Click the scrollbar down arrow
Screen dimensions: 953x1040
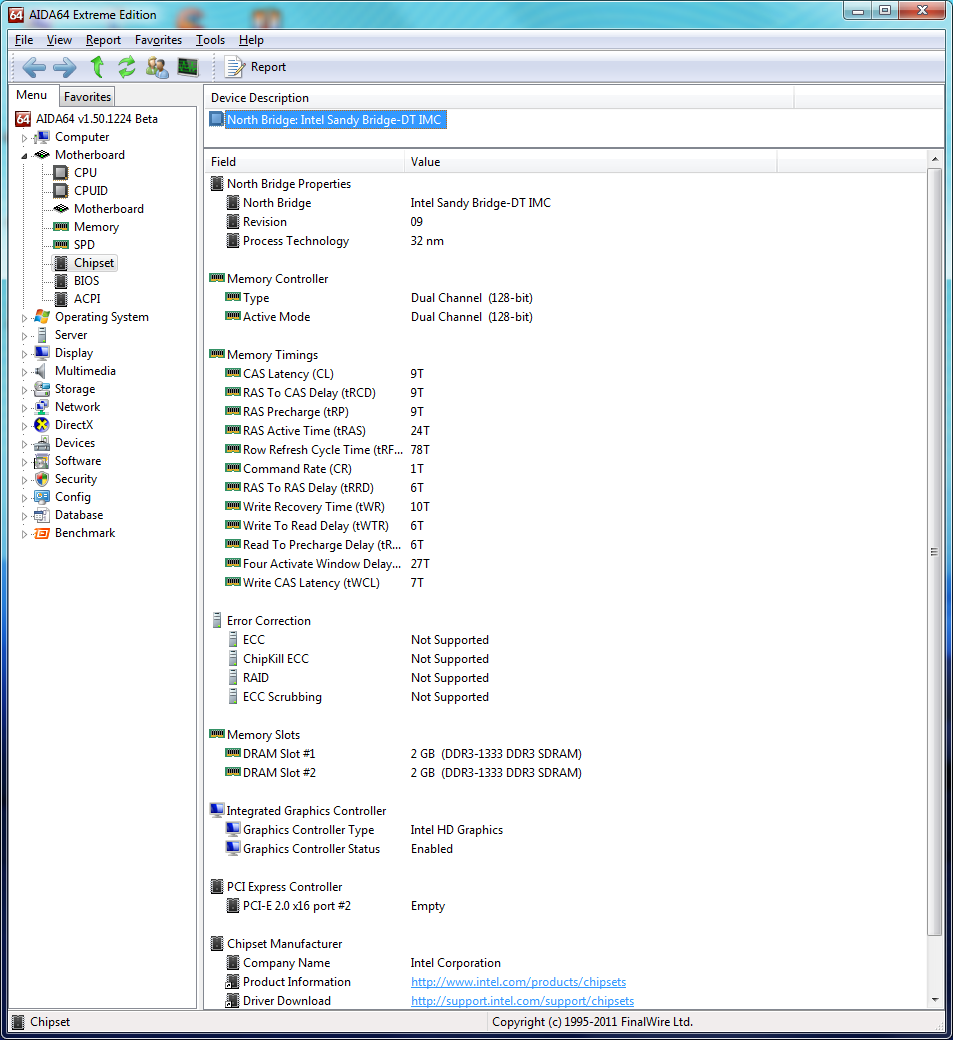934,1000
